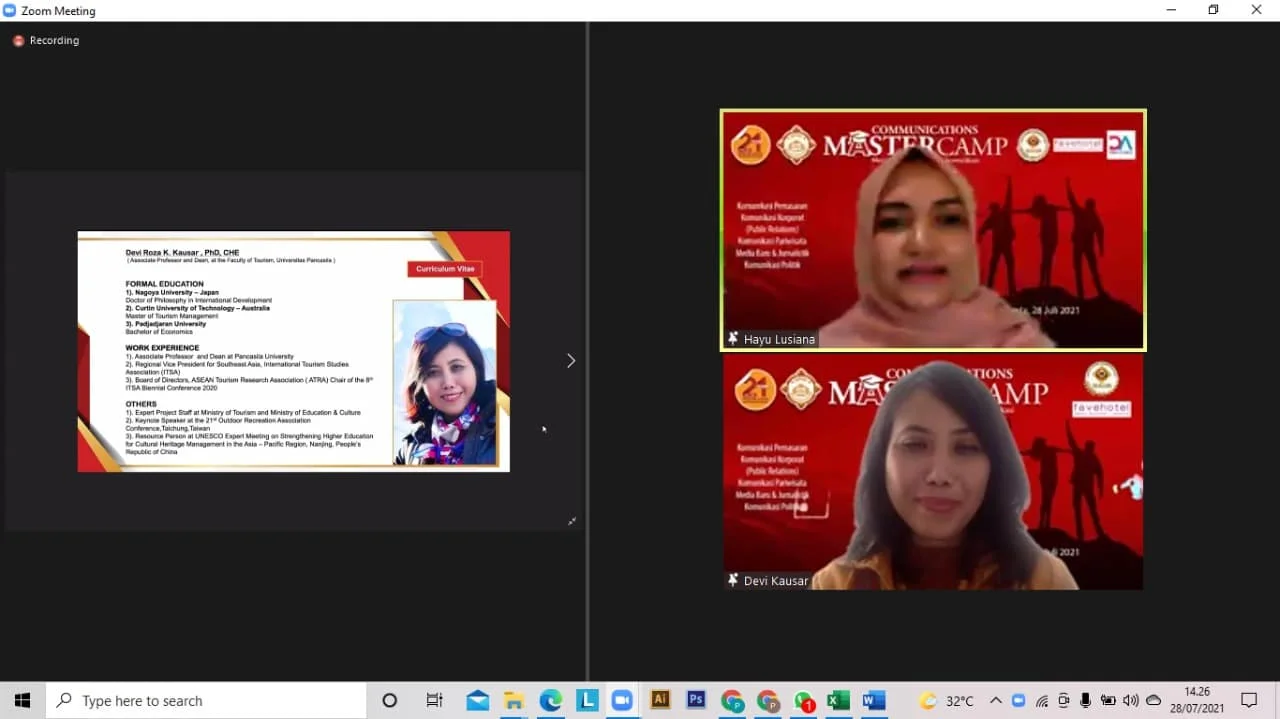Viewport: 1280px width, 719px height.
Task: Open the Windows Start menu
Action: coord(22,701)
